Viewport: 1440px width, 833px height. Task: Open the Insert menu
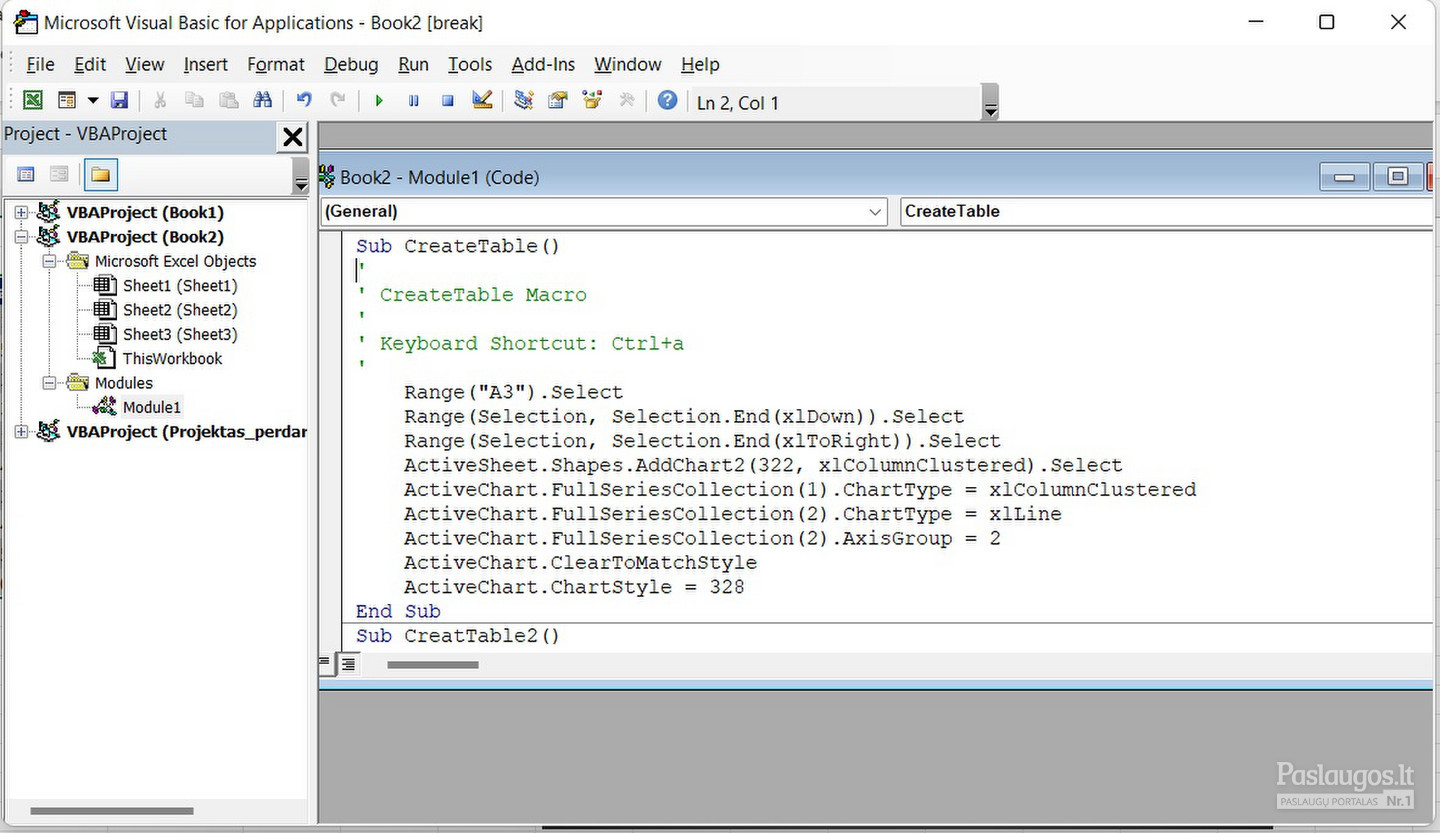[205, 64]
